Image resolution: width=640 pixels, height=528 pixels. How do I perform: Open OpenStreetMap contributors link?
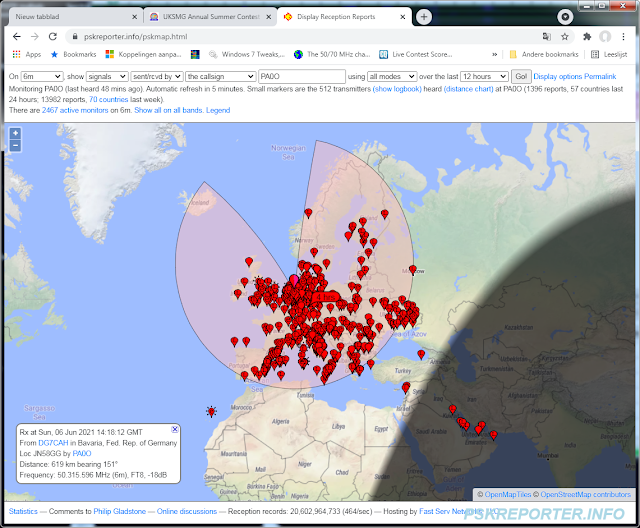pyautogui.click(x=586, y=495)
